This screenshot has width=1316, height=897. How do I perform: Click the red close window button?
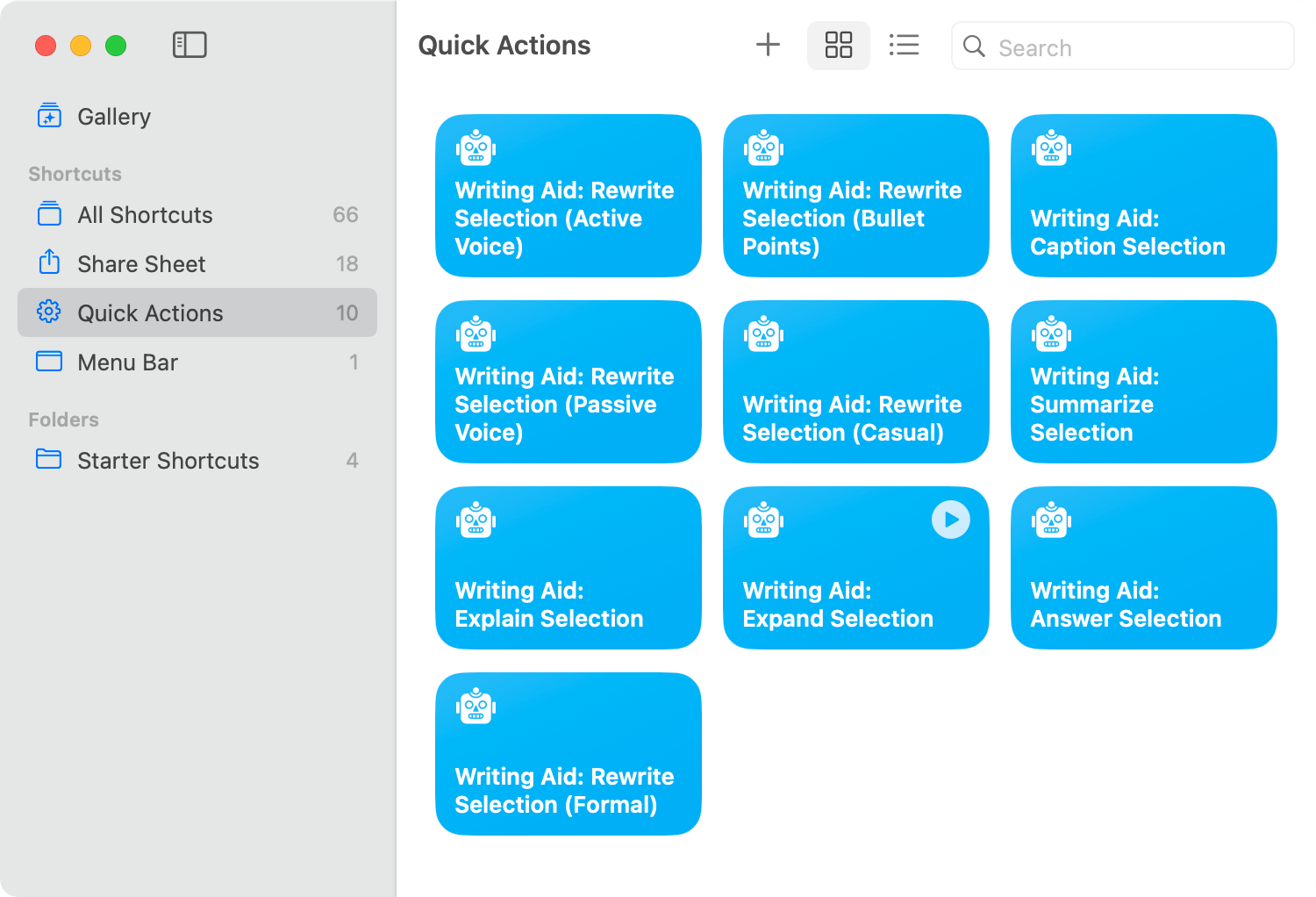pyautogui.click(x=46, y=46)
